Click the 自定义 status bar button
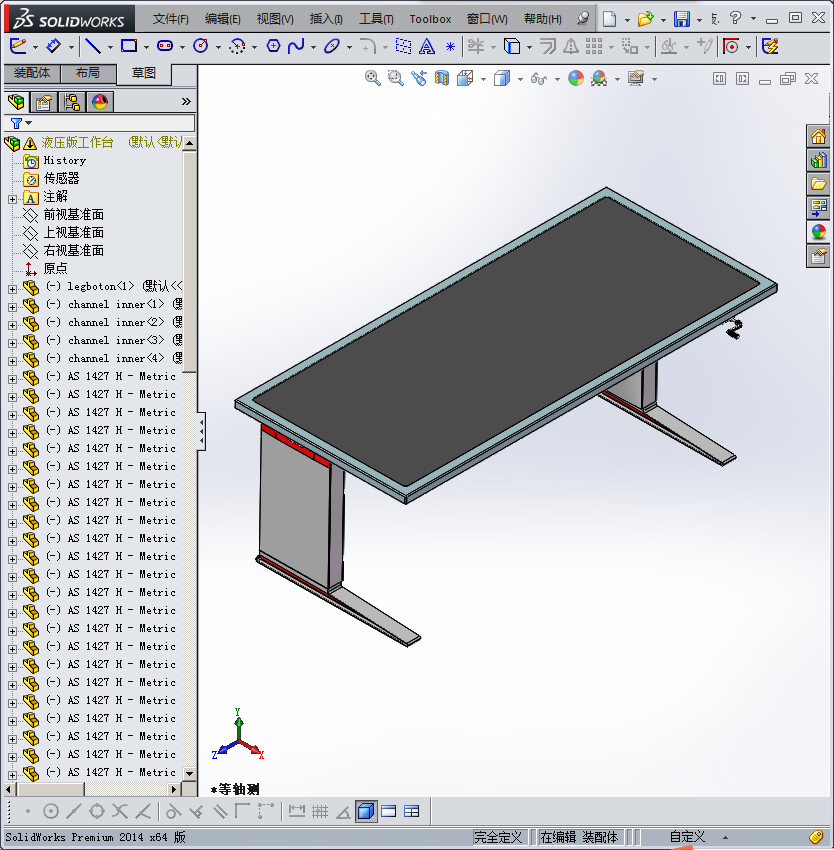834x850 pixels. click(687, 837)
